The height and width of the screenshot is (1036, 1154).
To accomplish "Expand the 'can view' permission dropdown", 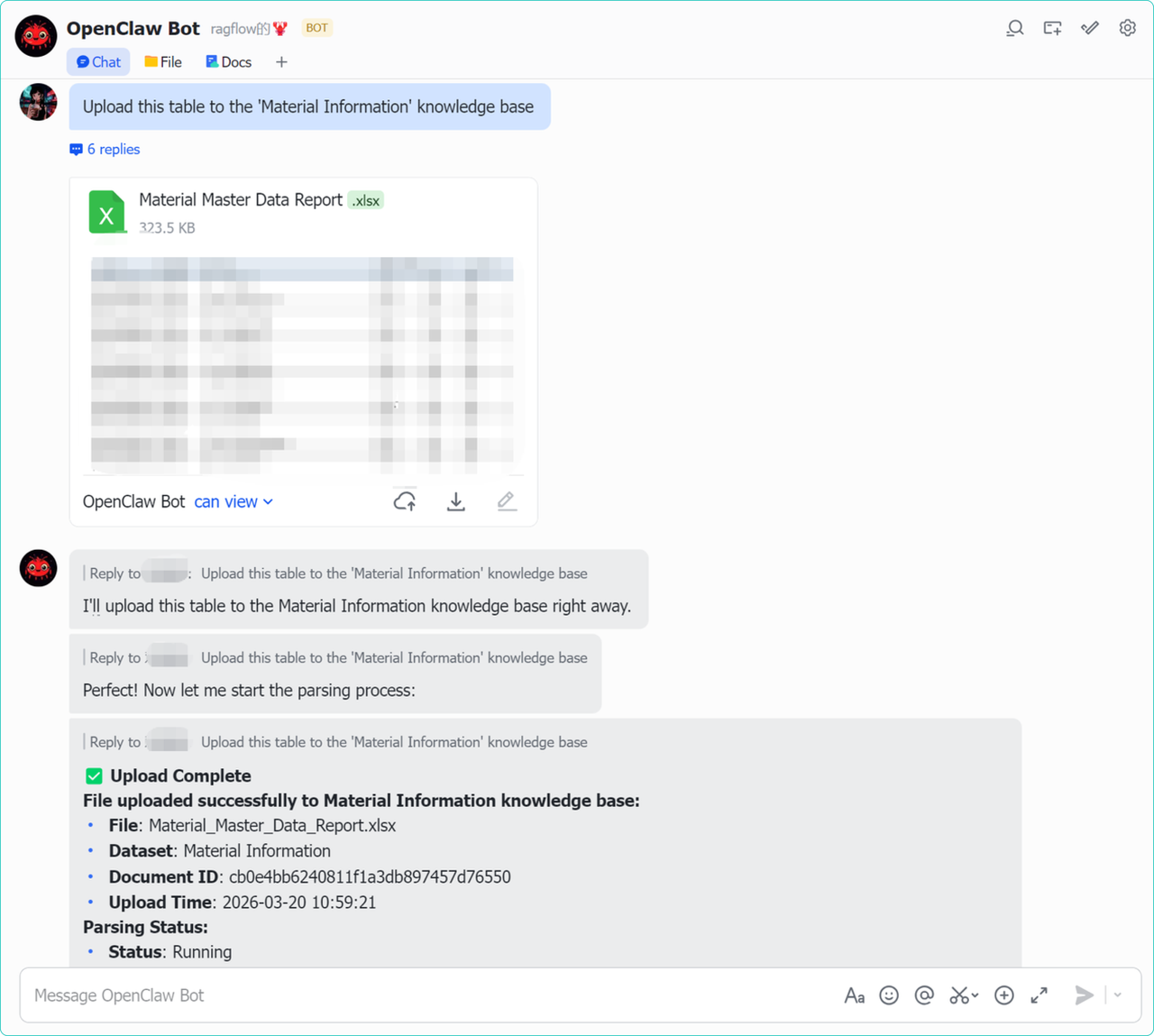I will pos(234,502).
